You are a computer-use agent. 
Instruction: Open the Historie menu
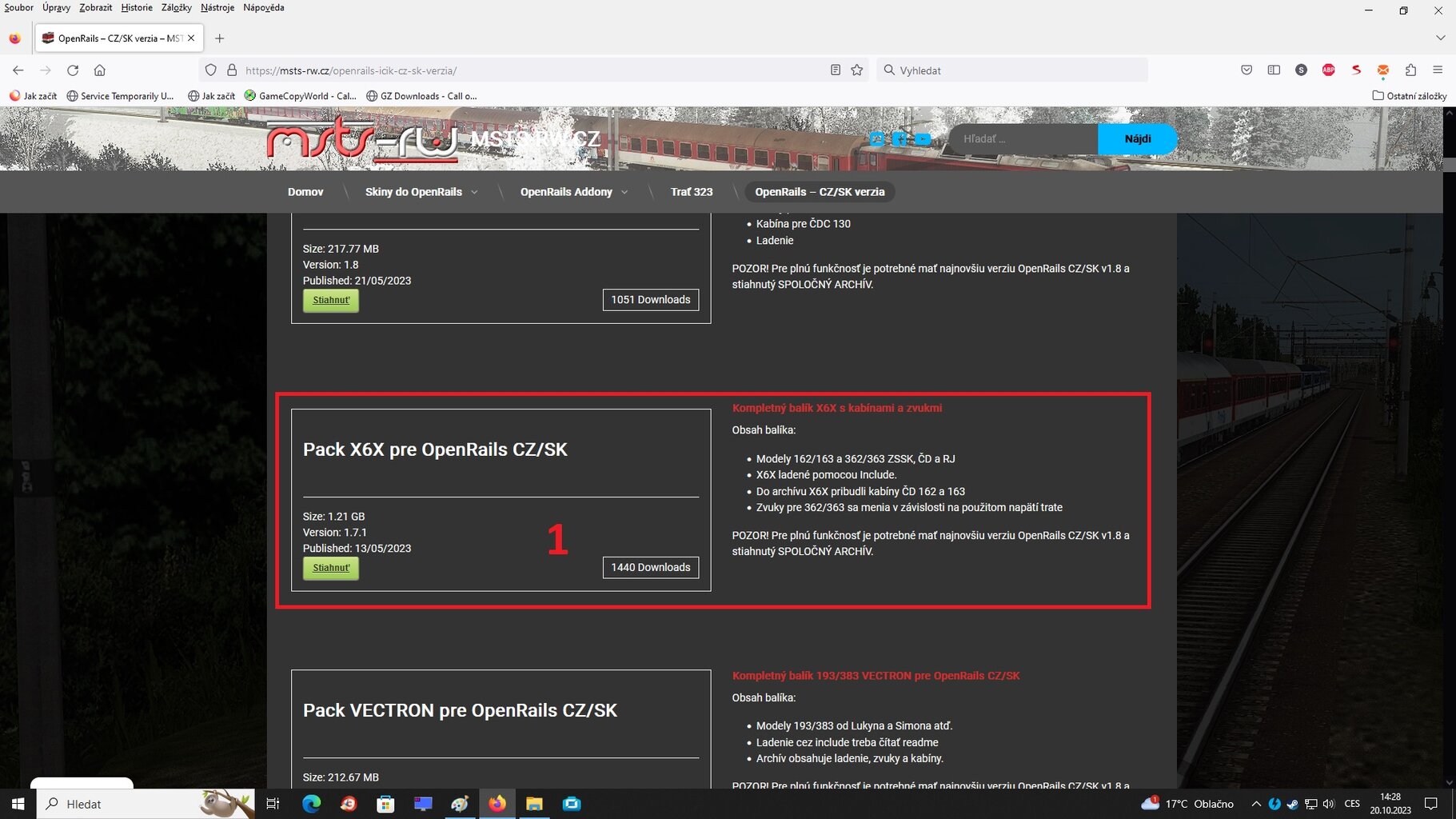pyautogui.click(x=137, y=7)
